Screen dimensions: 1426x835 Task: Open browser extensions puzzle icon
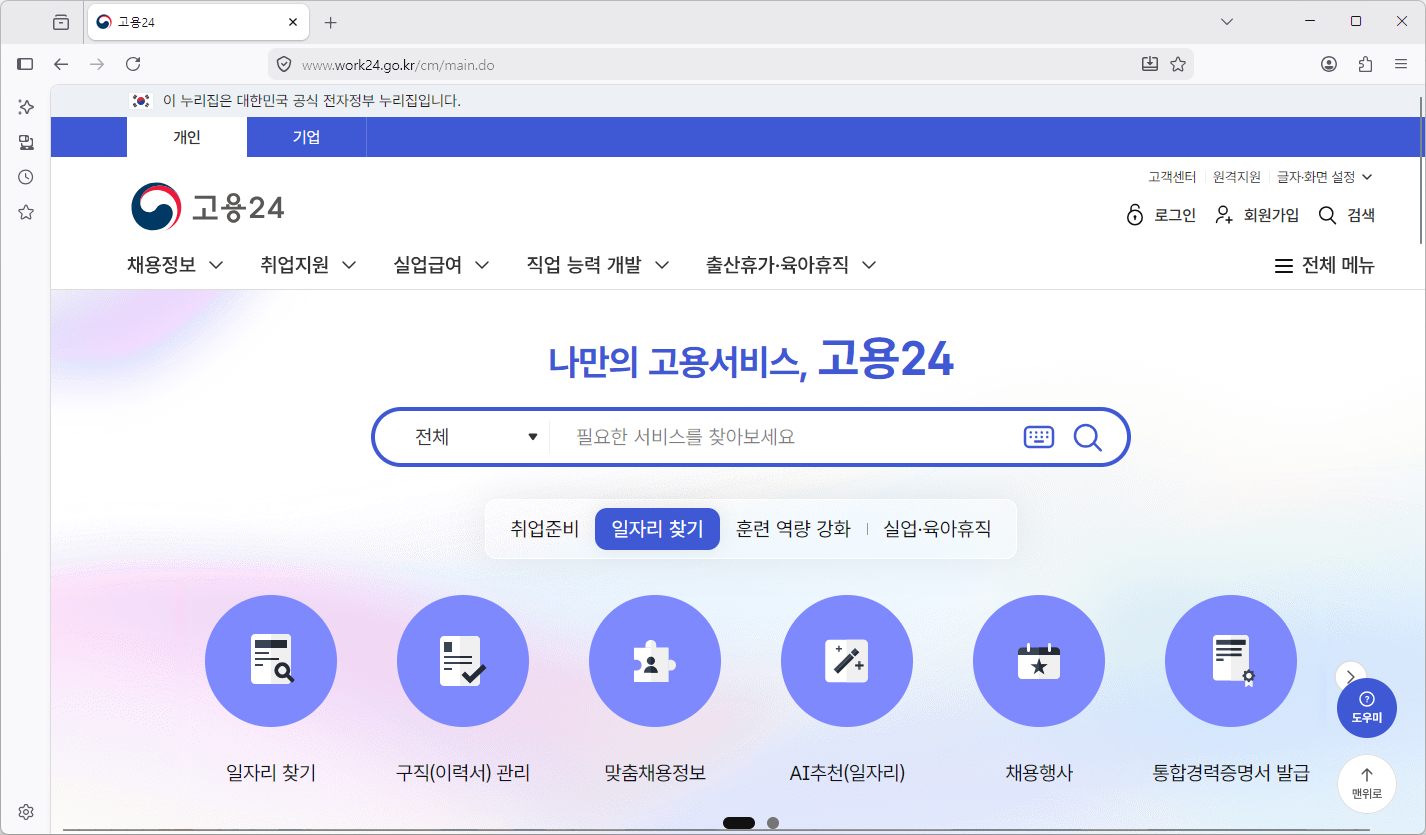1365,64
